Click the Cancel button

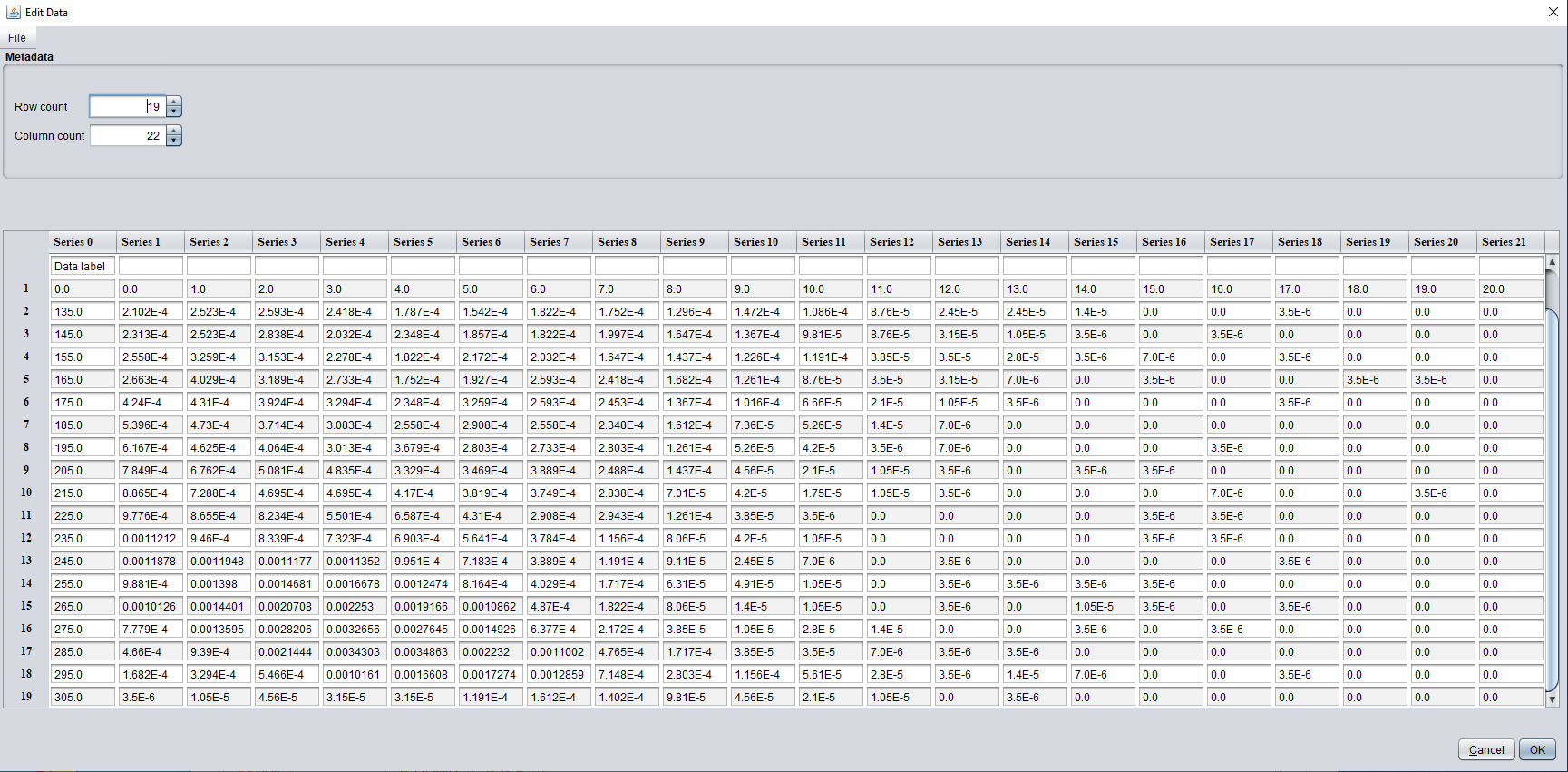point(1486,749)
